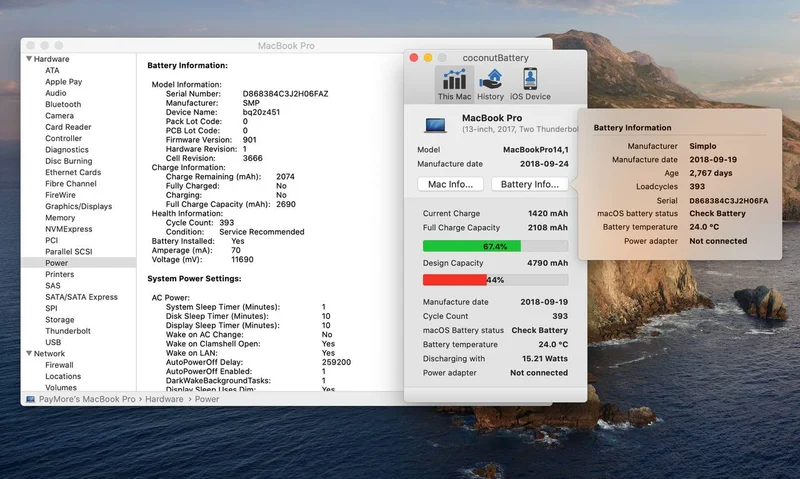Click model value MacBookPro14,1
Viewport: 800px width, 479px height.
536,149
